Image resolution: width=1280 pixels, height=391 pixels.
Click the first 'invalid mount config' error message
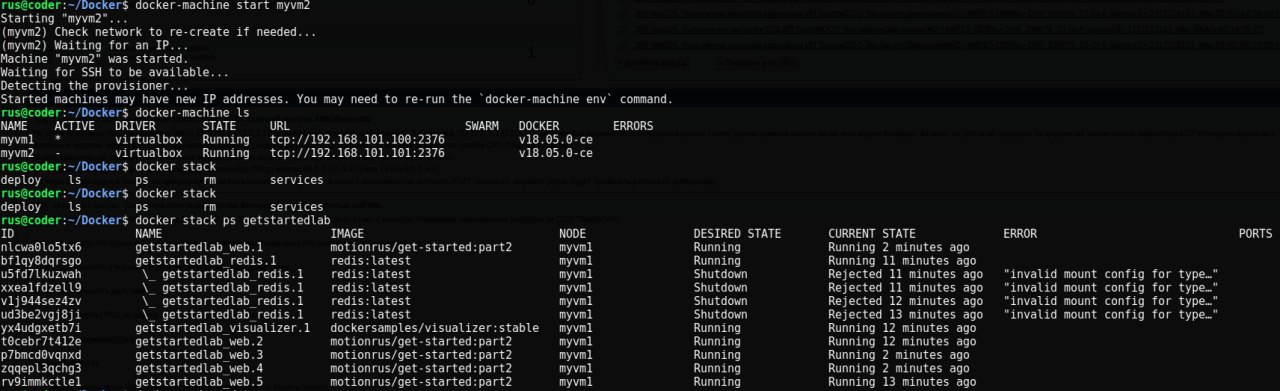1111,274
